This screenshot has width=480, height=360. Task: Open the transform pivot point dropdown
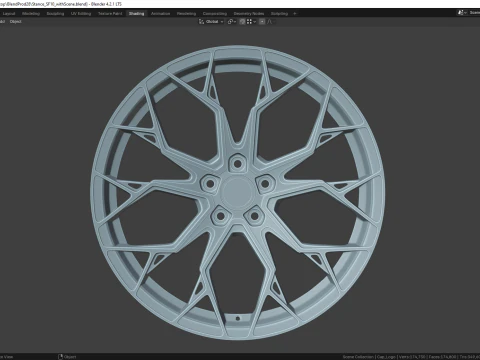point(232,22)
